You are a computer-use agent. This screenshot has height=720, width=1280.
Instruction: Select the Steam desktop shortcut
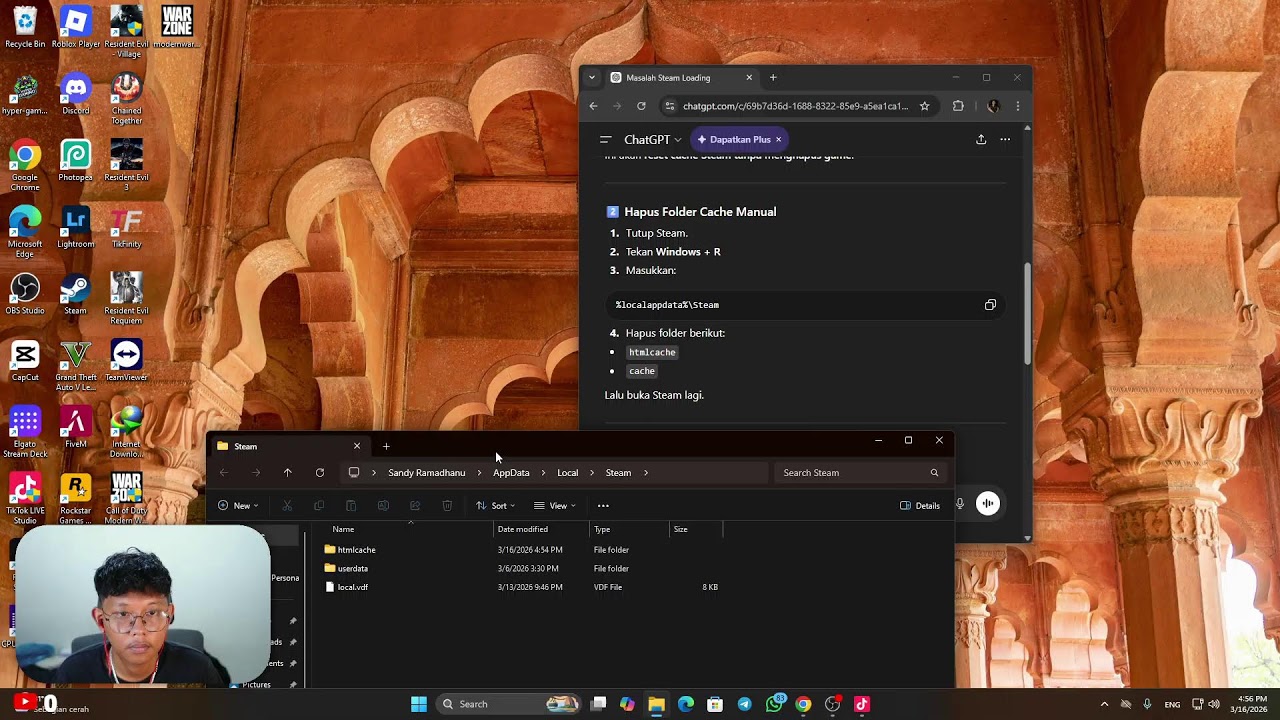(76, 294)
